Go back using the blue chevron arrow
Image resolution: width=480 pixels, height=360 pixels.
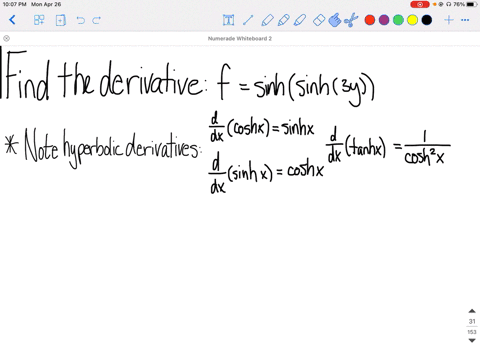(x=12, y=20)
